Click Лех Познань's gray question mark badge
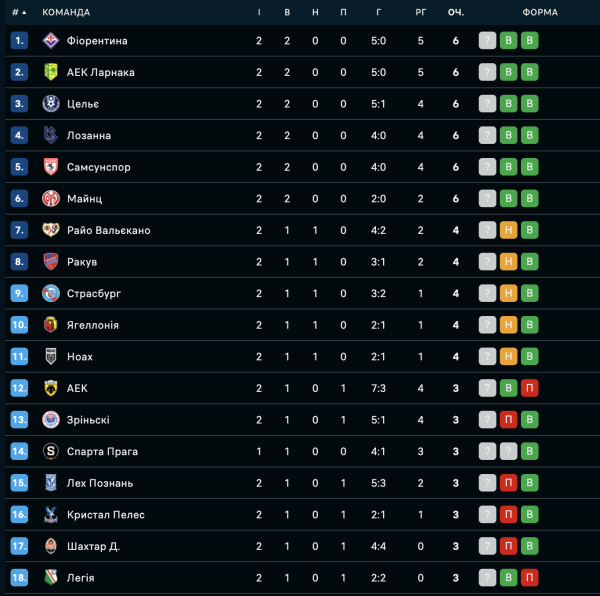The width and height of the screenshot is (600, 596). pyautogui.click(x=487, y=483)
